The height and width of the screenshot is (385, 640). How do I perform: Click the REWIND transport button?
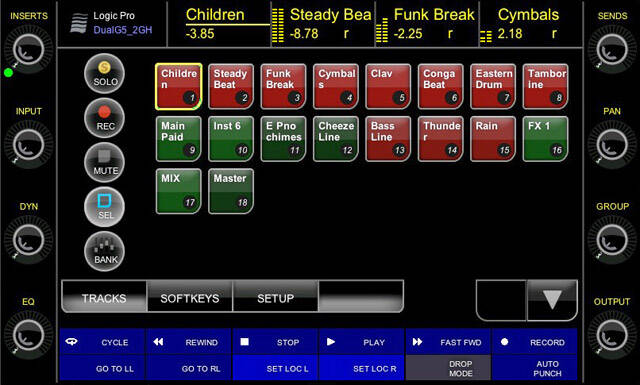(189, 342)
